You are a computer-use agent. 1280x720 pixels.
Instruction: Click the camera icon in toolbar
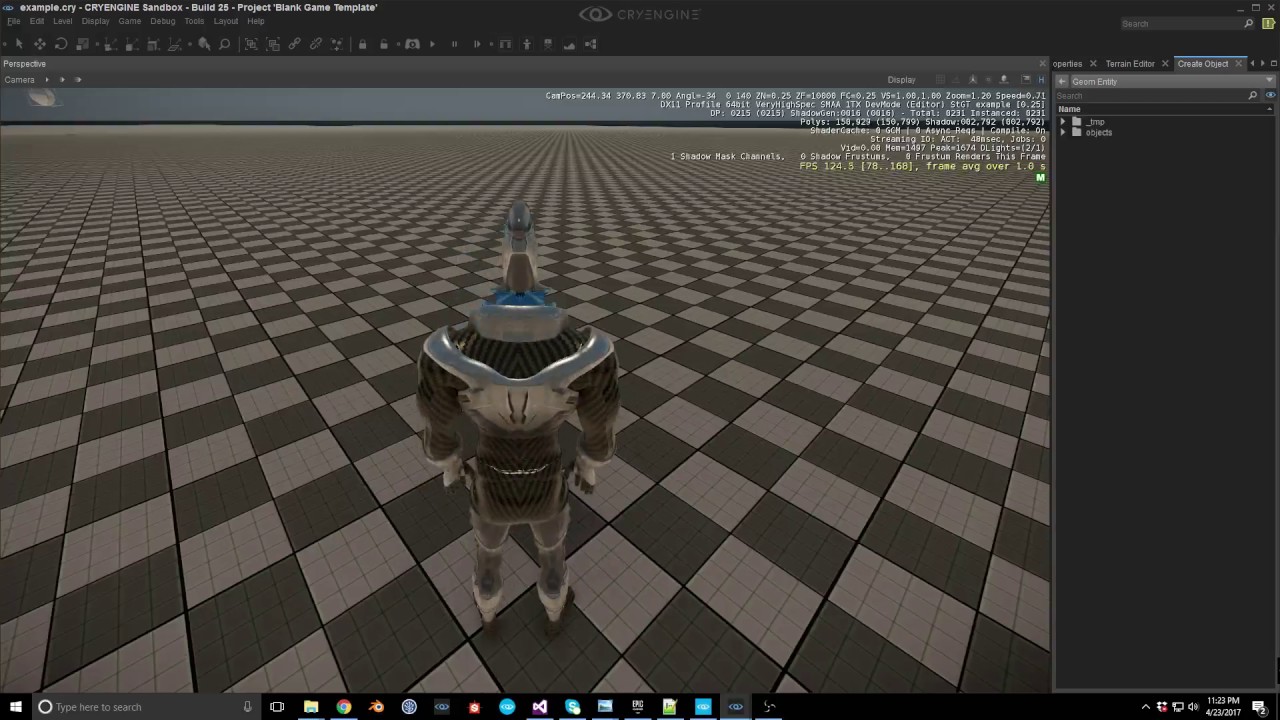[x=412, y=44]
